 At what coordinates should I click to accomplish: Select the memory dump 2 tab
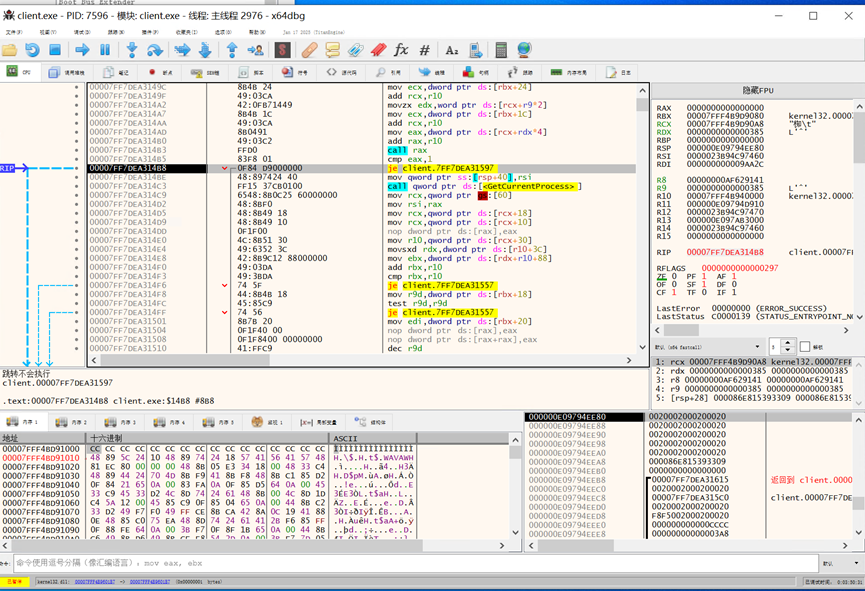point(70,422)
